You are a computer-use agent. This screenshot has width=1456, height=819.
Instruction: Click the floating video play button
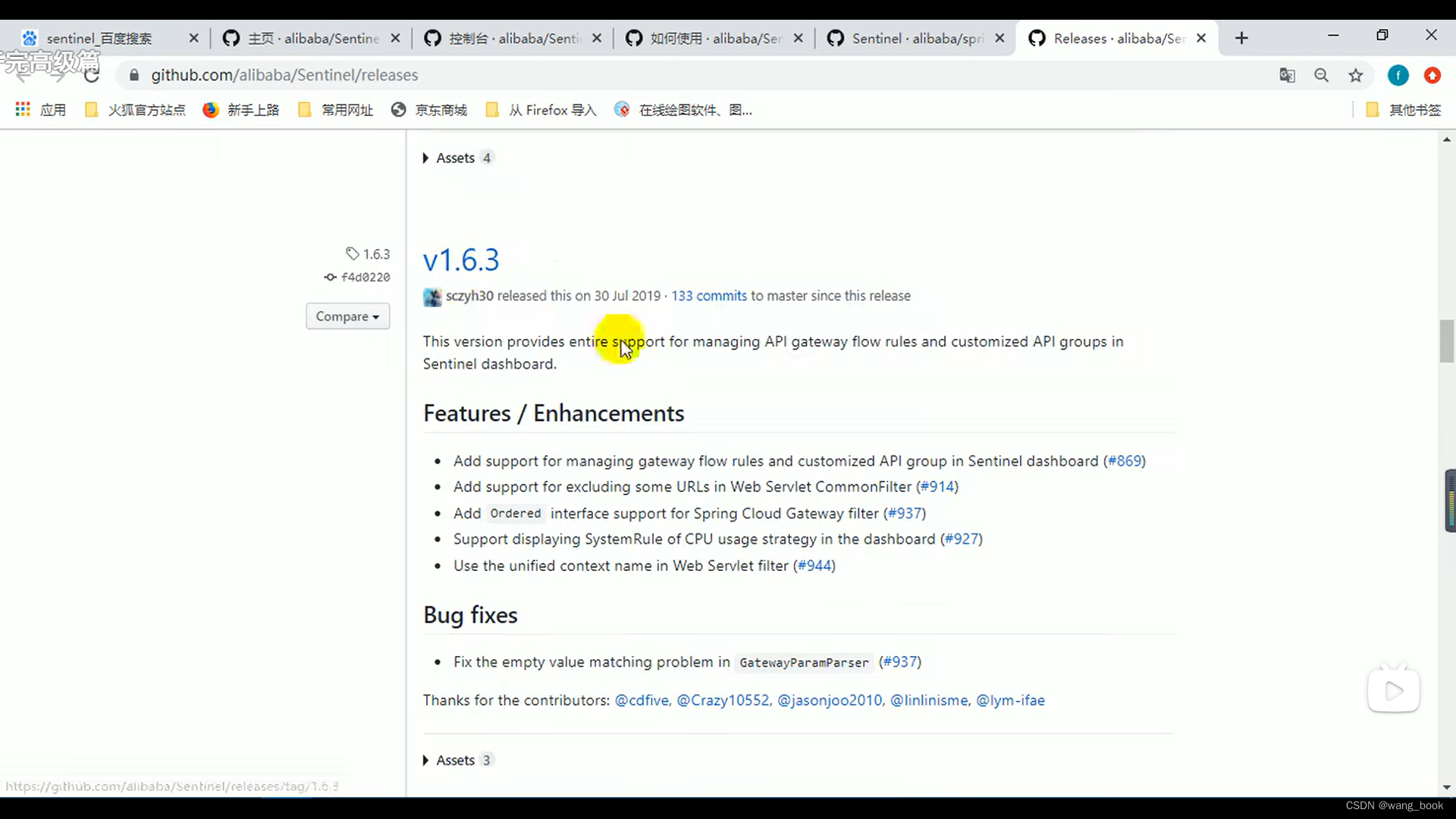(x=1394, y=691)
